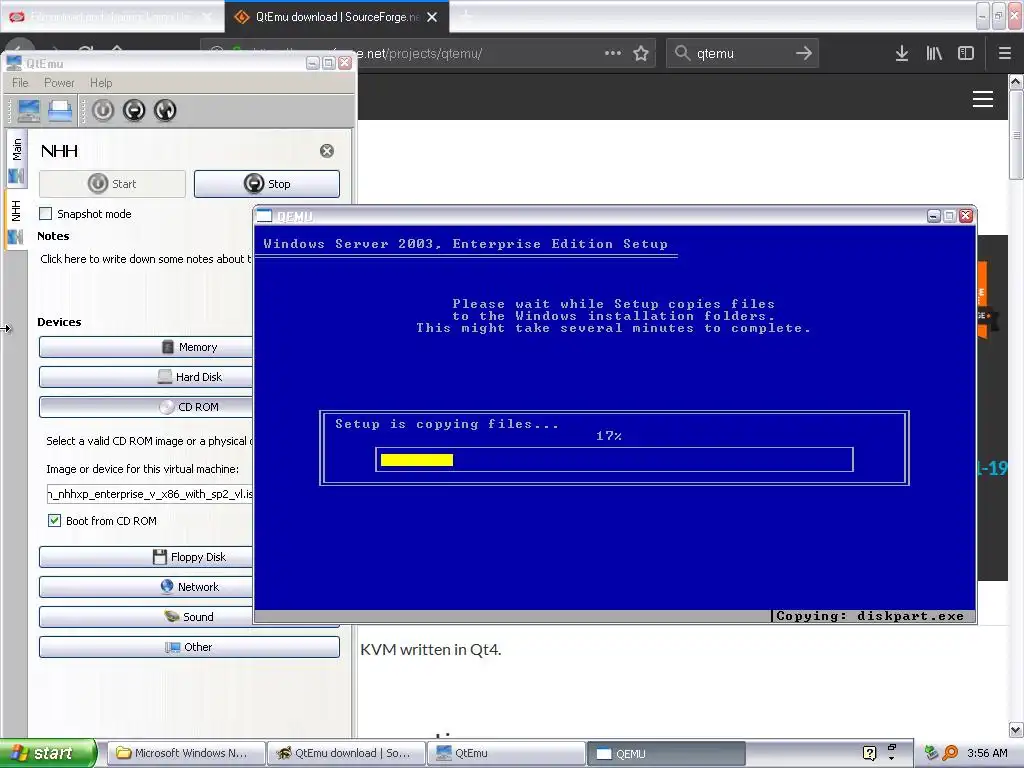The image size is (1024, 768).
Task: Click the browser page scrollbar thumb
Action: 1016,135
